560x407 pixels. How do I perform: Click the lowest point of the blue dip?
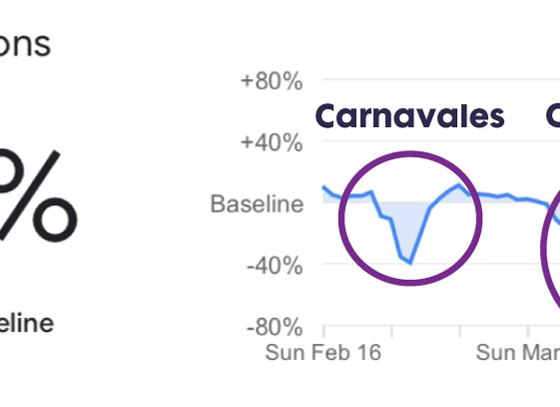click(x=411, y=263)
